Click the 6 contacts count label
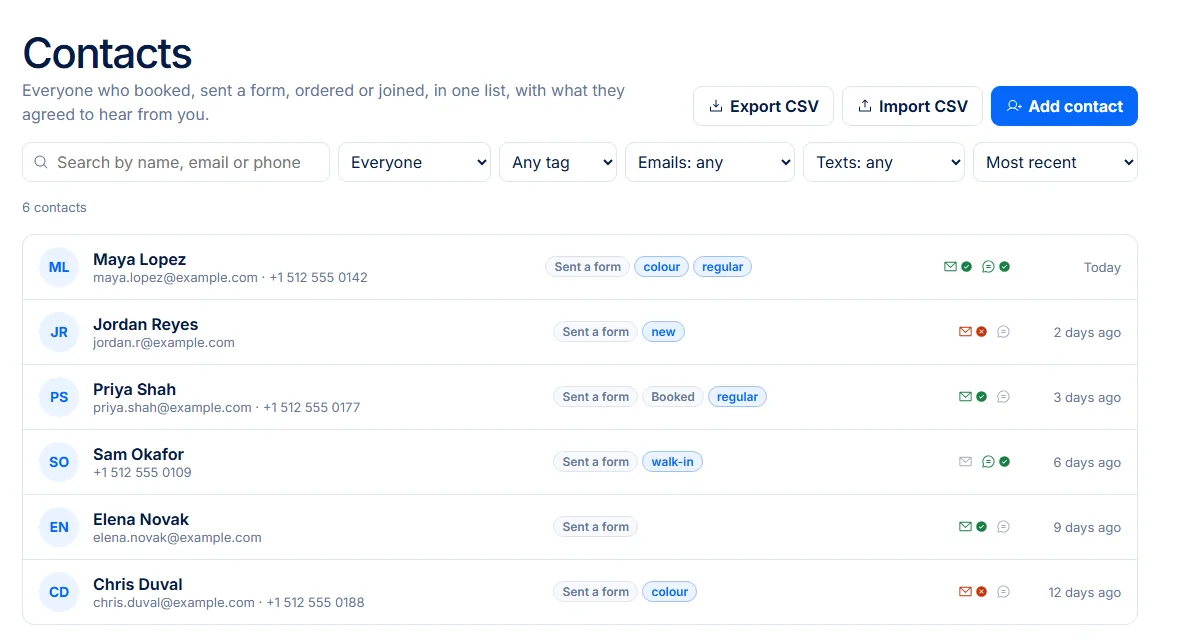 (x=54, y=208)
